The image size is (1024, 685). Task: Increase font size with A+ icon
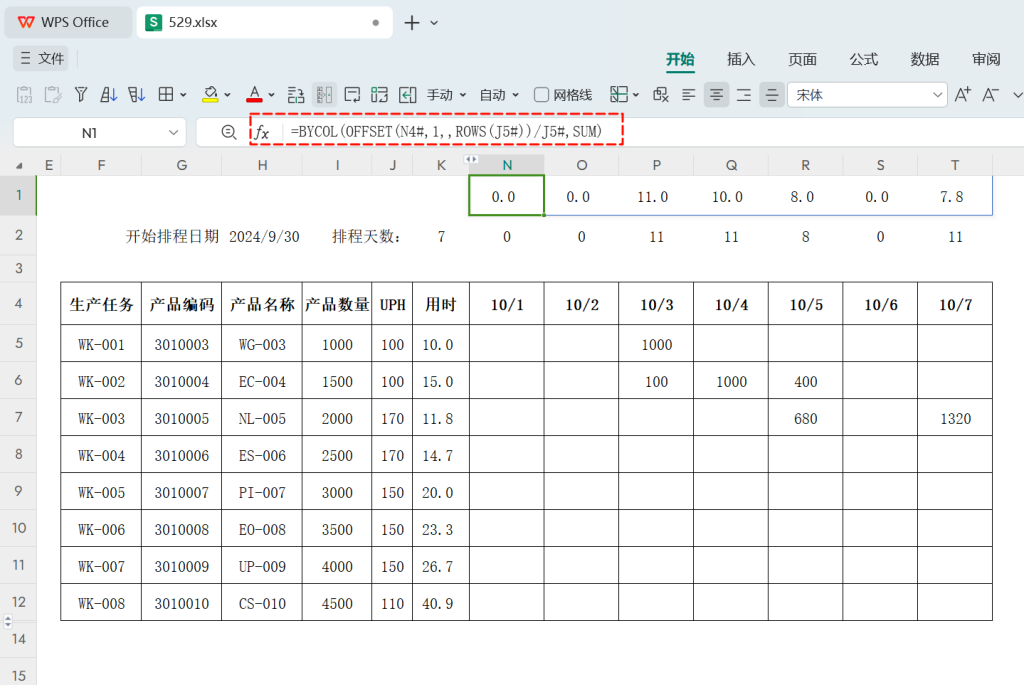963,95
